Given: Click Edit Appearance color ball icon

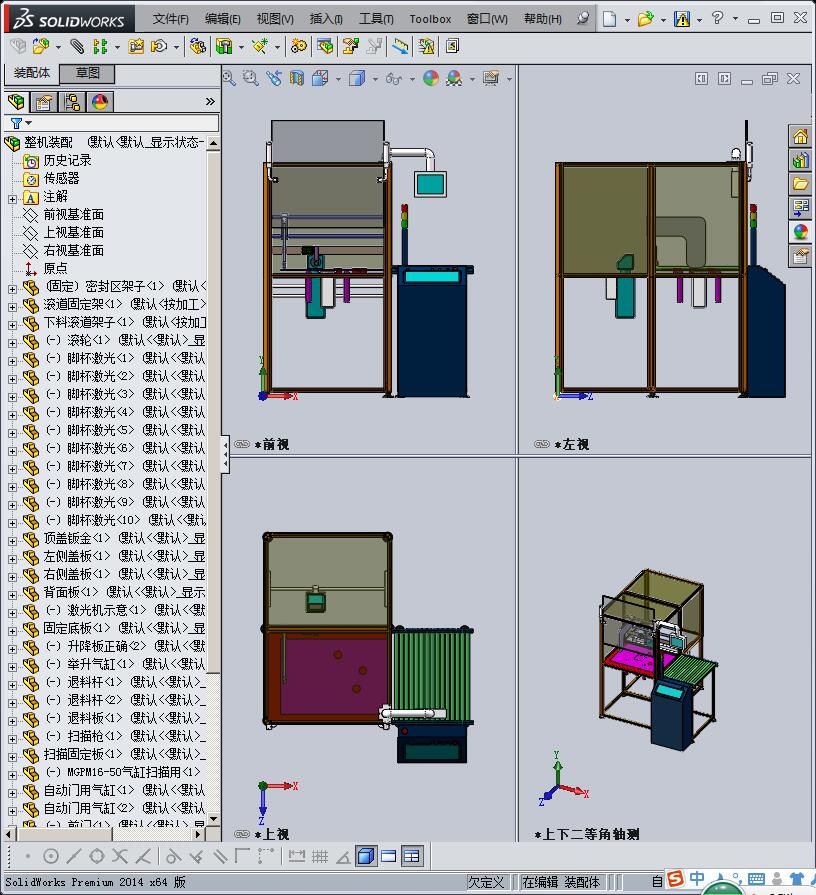Looking at the screenshot, I should 431,78.
